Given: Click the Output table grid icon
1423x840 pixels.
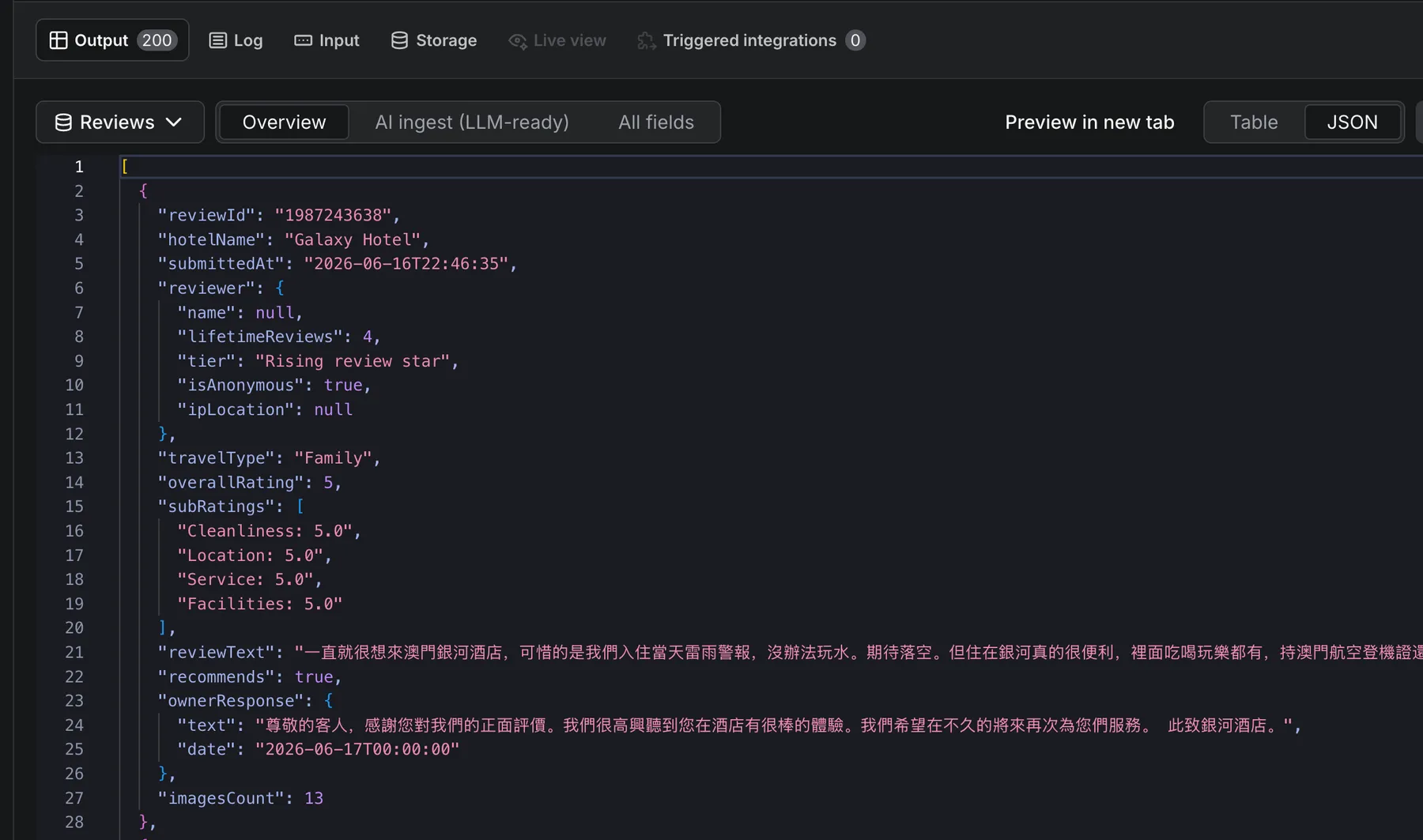Looking at the screenshot, I should 59,40.
